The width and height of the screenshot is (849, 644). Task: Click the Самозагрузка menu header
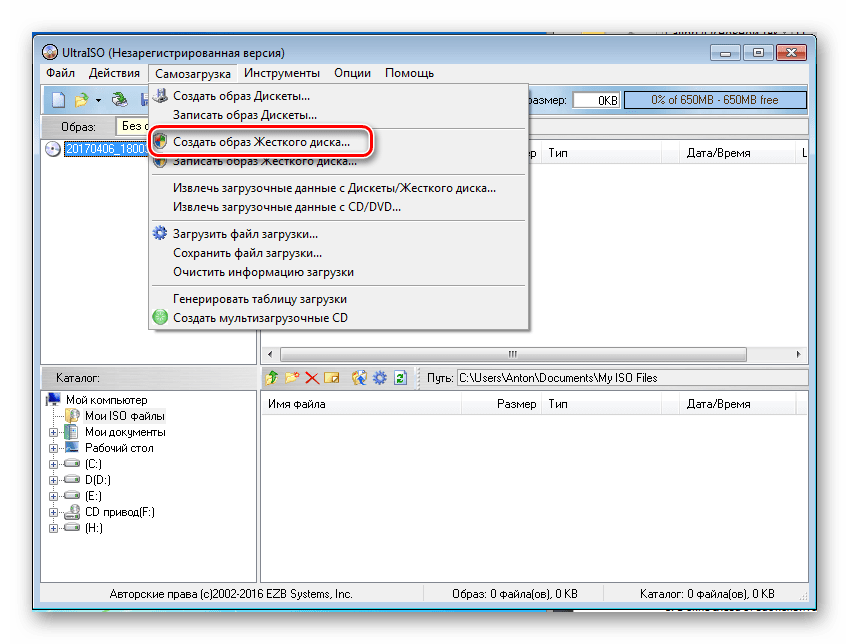(193, 74)
